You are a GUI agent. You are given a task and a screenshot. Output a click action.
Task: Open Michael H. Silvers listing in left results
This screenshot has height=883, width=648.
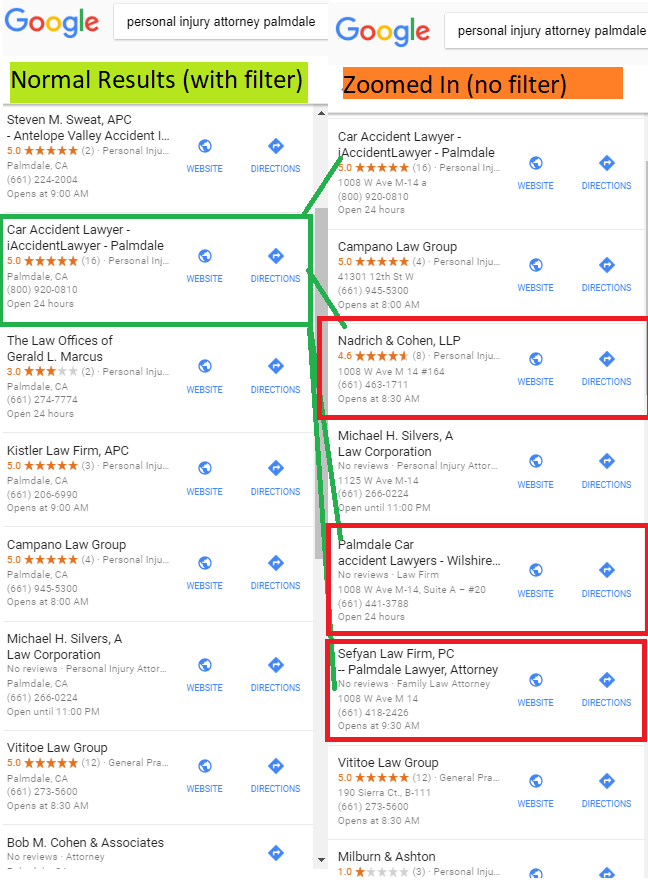(158, 676)
